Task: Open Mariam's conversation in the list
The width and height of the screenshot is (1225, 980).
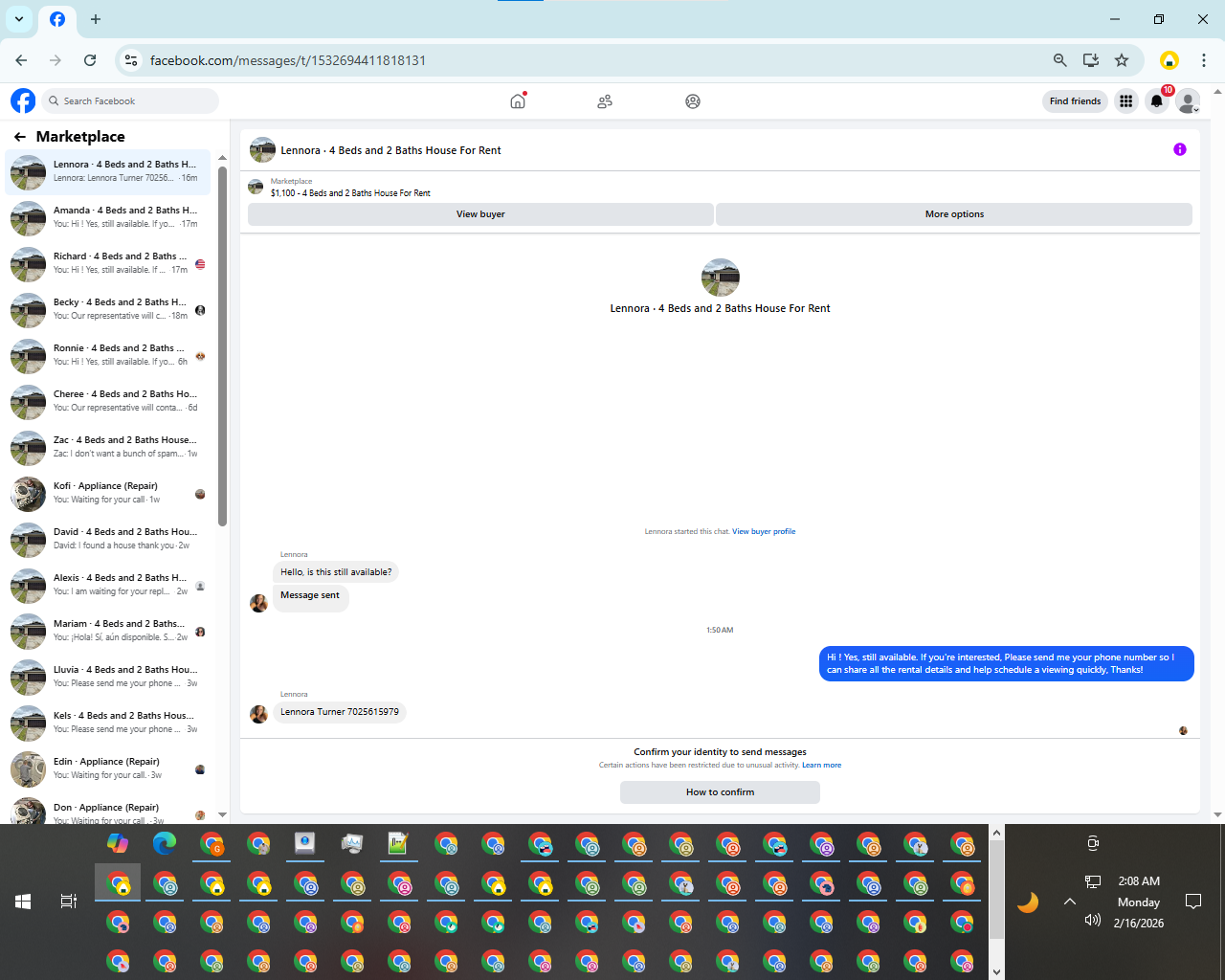Action: point(108,632)
